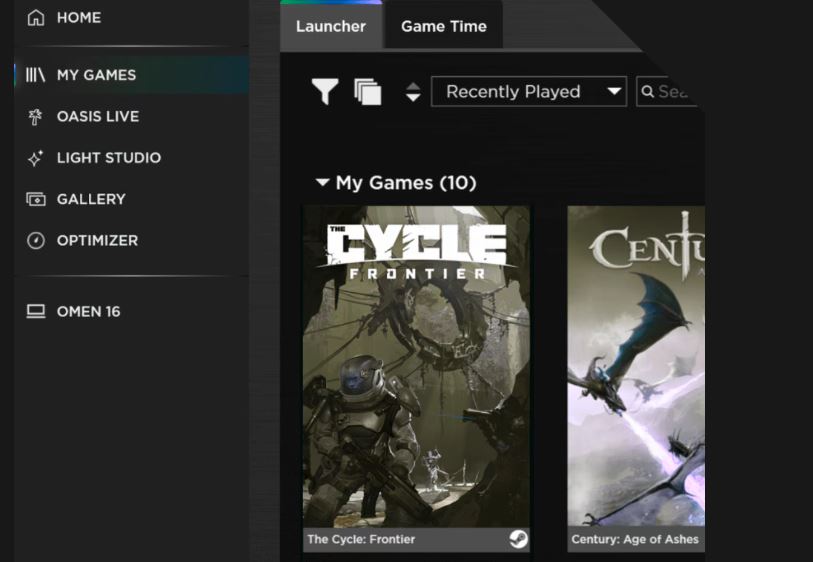813x562 pixels.
Task: Click the My Games library icon
Action: [x=36, y=75]
